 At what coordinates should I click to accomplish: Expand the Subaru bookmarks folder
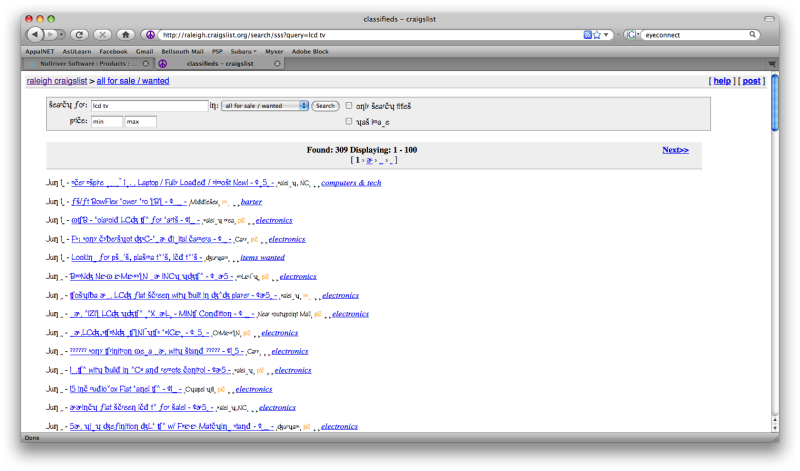[243, 52]
